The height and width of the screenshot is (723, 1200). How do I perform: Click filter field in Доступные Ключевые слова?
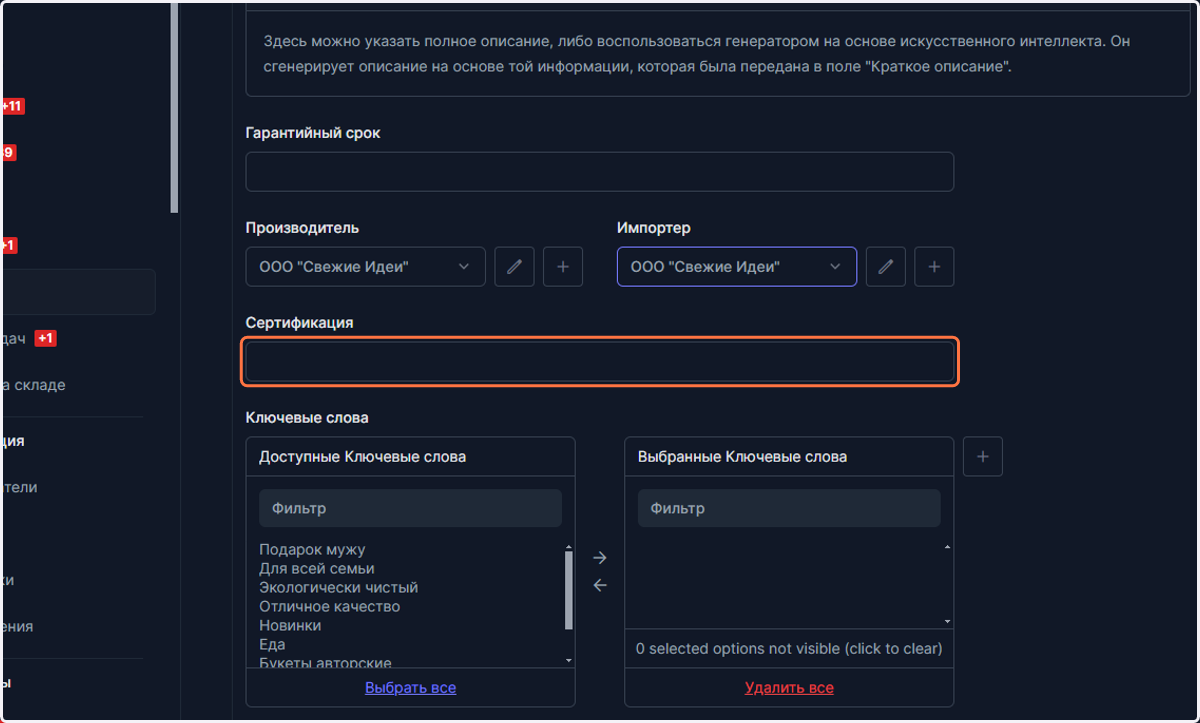[410, 508]
